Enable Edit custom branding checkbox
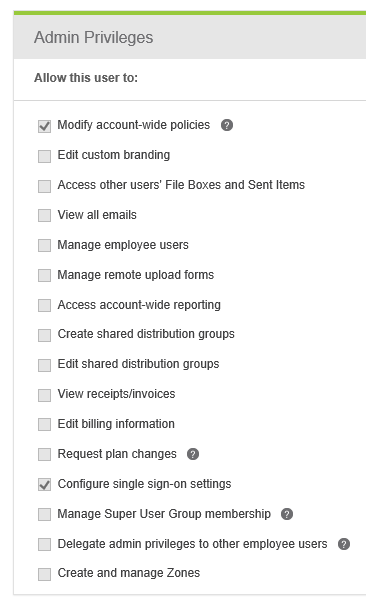Screen dimensions: 366x604 pos(44,156)
